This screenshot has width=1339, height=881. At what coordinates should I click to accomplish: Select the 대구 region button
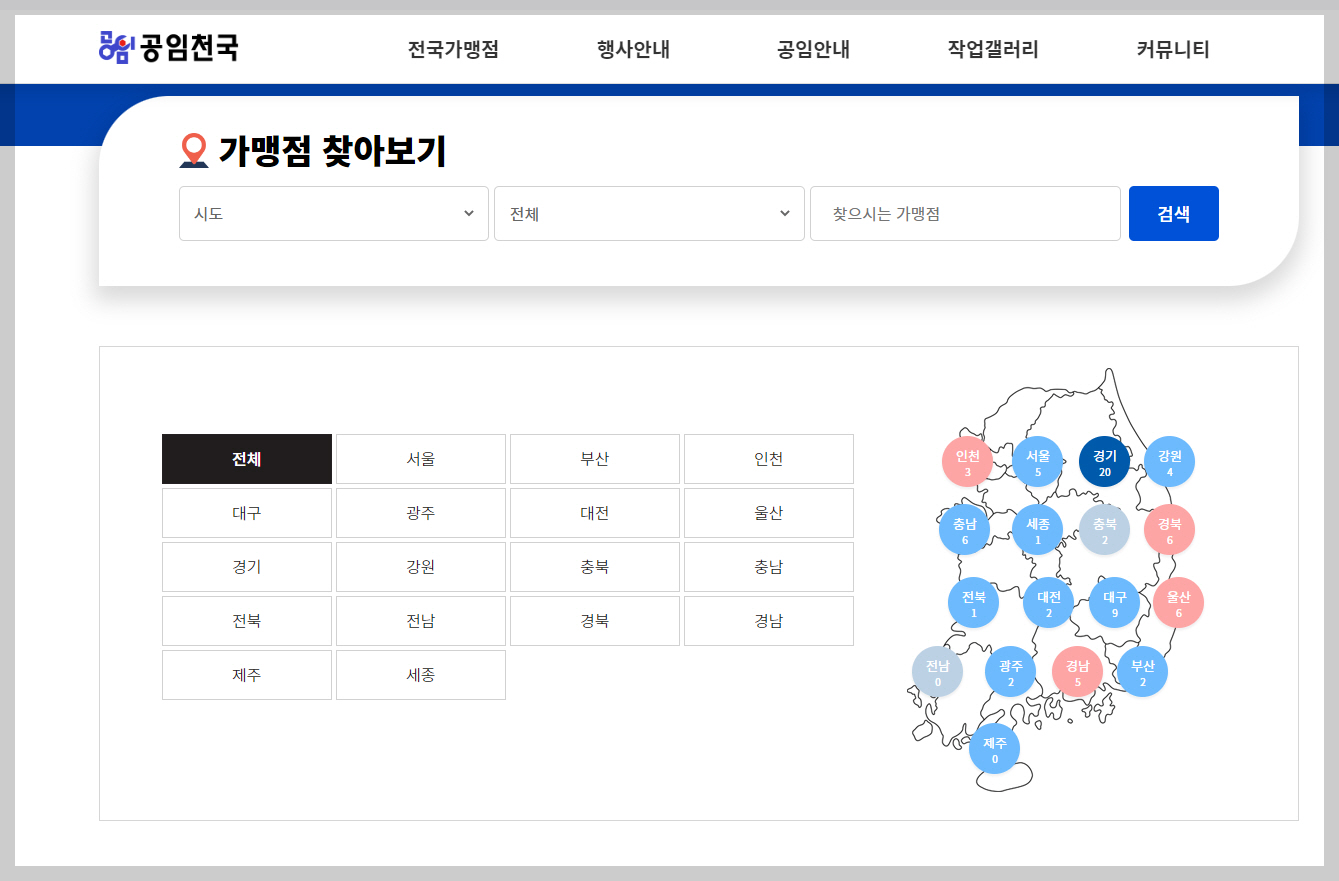coord(247,513)
